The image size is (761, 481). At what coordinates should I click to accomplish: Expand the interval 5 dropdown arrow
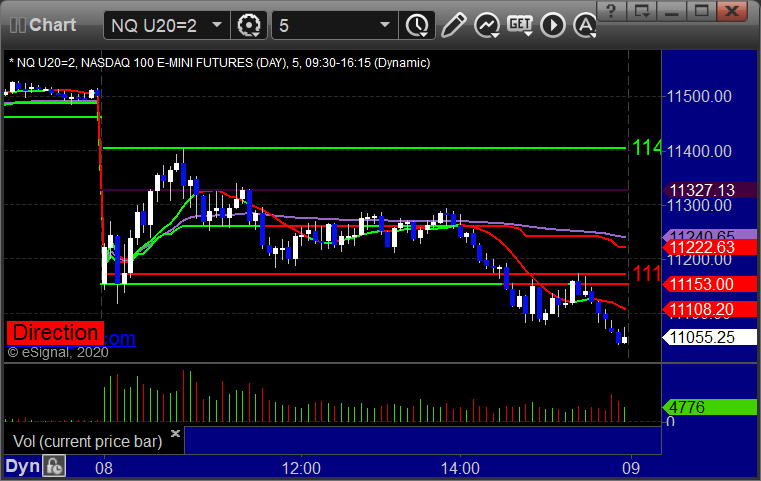coord(385,25)
